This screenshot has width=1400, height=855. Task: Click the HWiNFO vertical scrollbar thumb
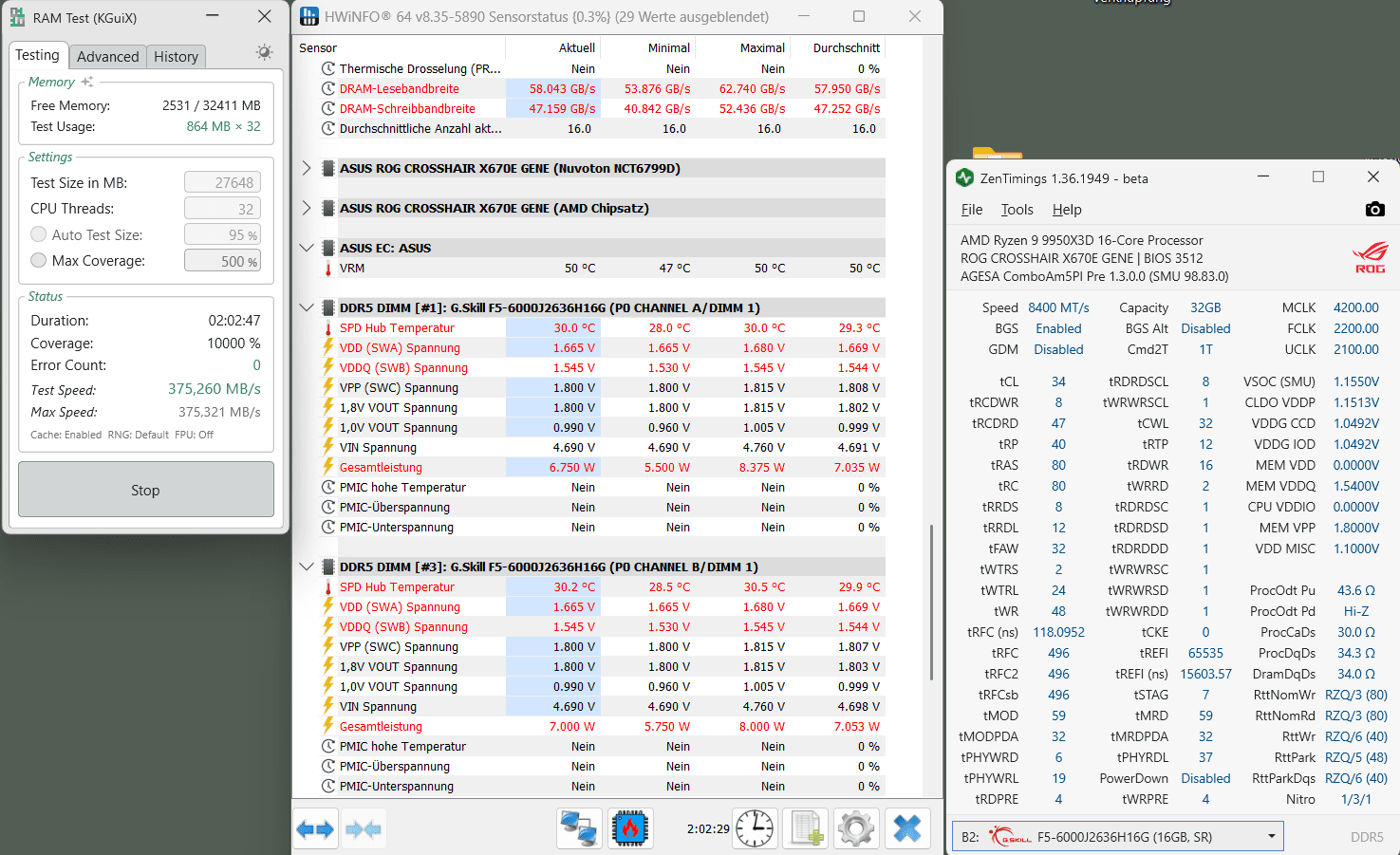[x=931, y=603]
